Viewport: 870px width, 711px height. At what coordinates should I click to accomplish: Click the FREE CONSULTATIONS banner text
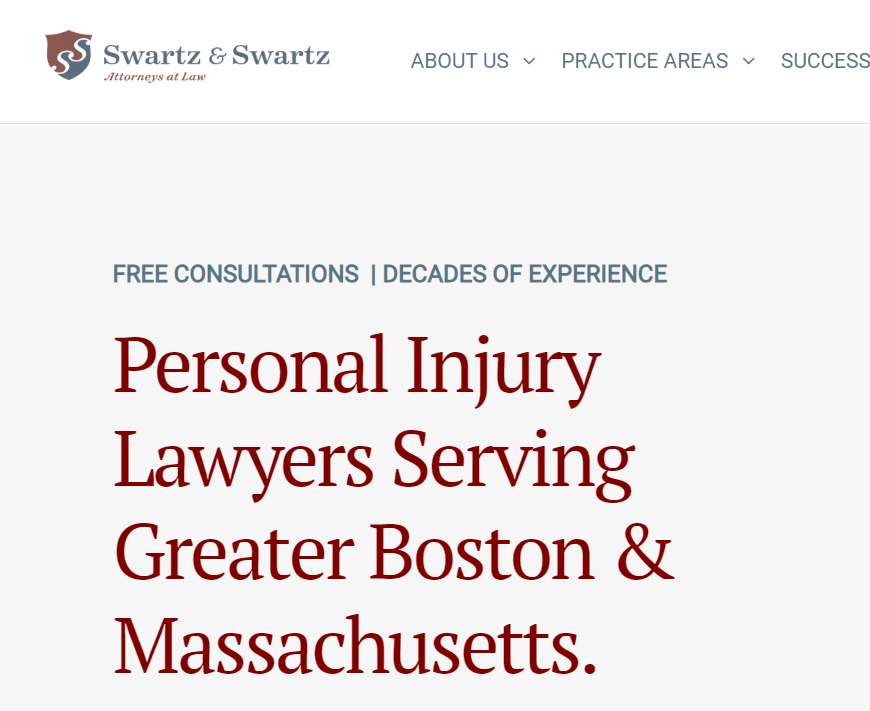[235, 273]
